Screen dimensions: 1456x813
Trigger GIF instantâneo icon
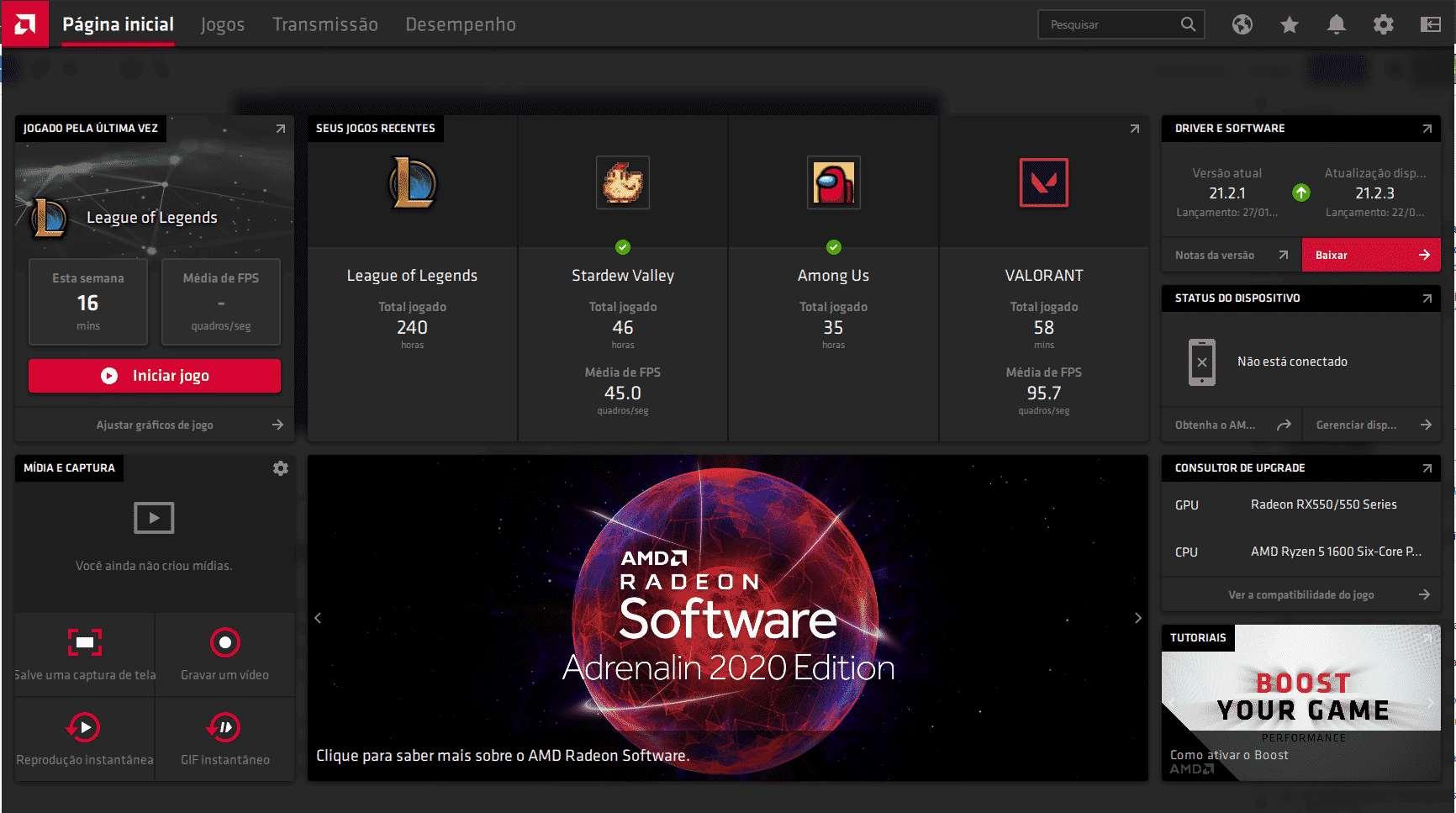[x=224, y=726]
